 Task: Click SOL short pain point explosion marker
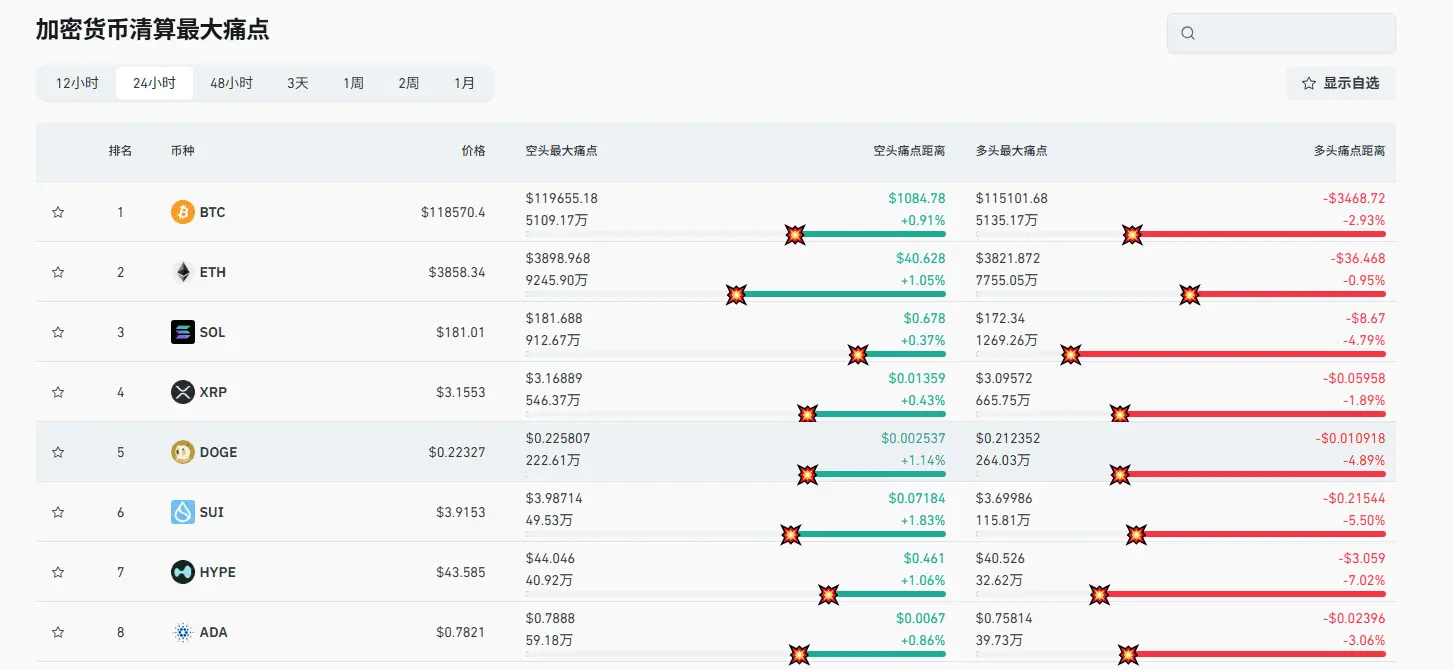(858, 355)
